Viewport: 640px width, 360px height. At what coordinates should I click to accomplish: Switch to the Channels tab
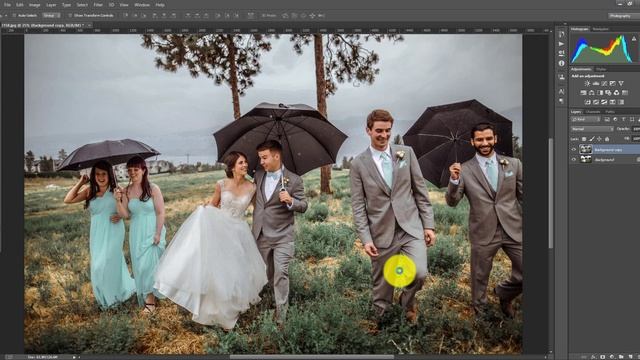coord(593,111)
